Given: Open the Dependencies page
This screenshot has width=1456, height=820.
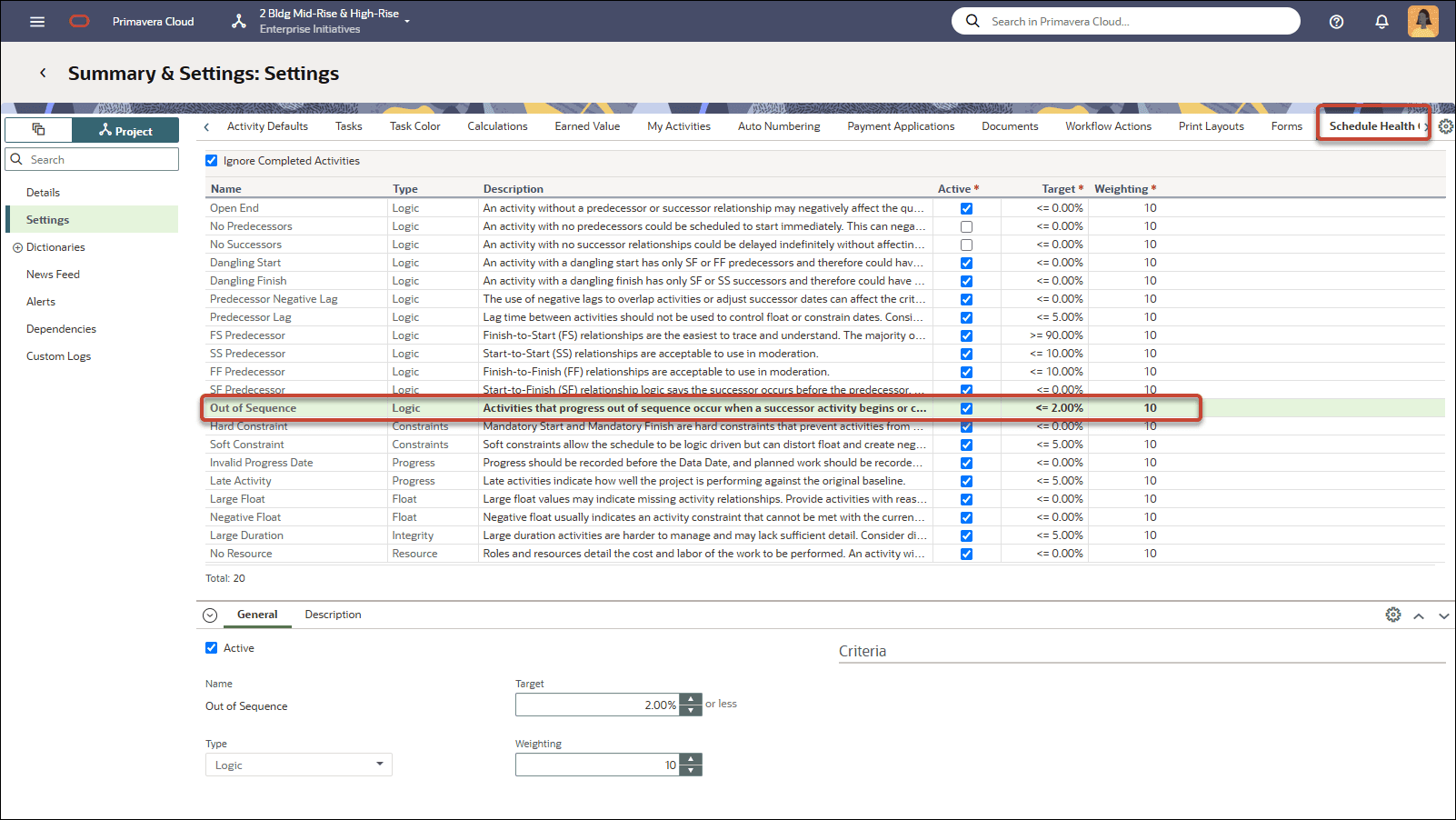Looking at the screenshot, I should click(x=61, y=329).
